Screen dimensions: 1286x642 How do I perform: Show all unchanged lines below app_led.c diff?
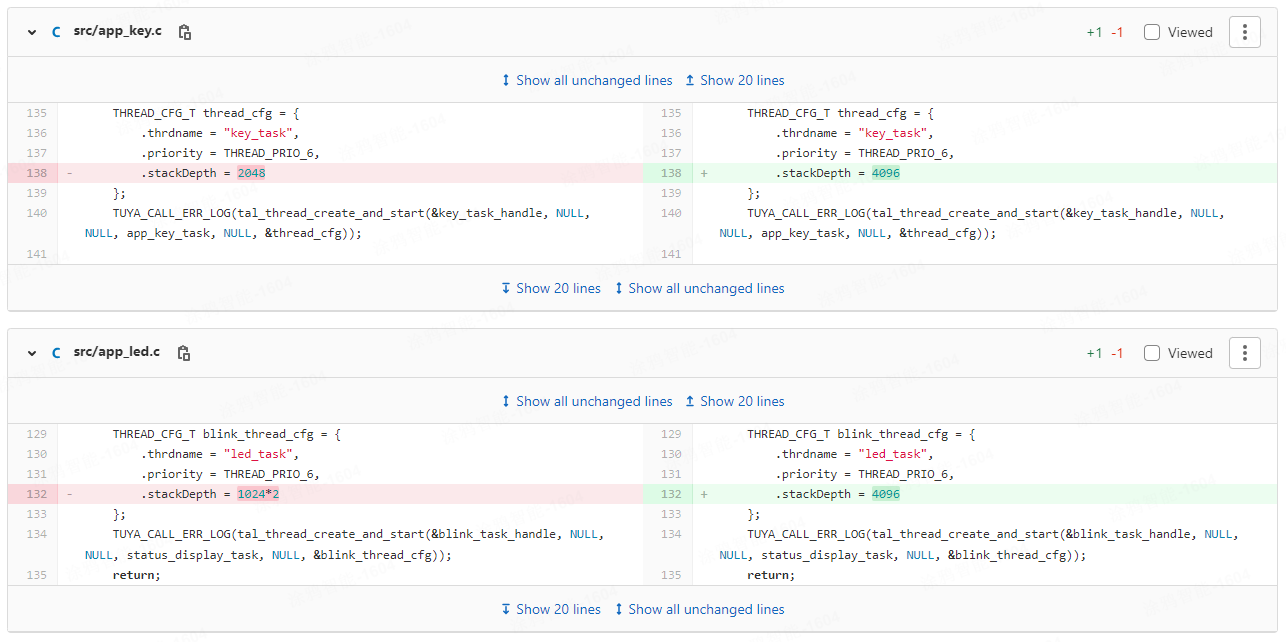[699, 609]
